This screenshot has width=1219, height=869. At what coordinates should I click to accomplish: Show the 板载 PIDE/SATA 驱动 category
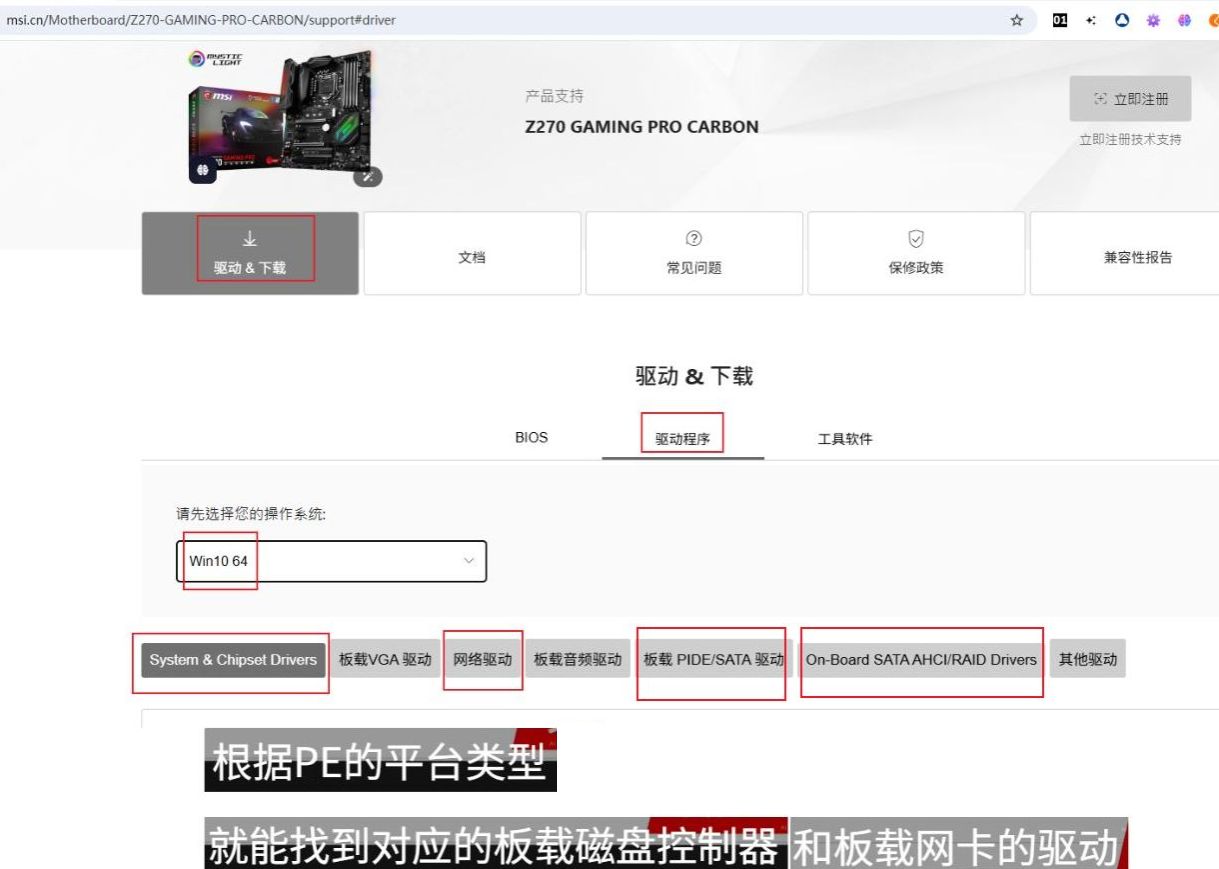pos(714,660)
